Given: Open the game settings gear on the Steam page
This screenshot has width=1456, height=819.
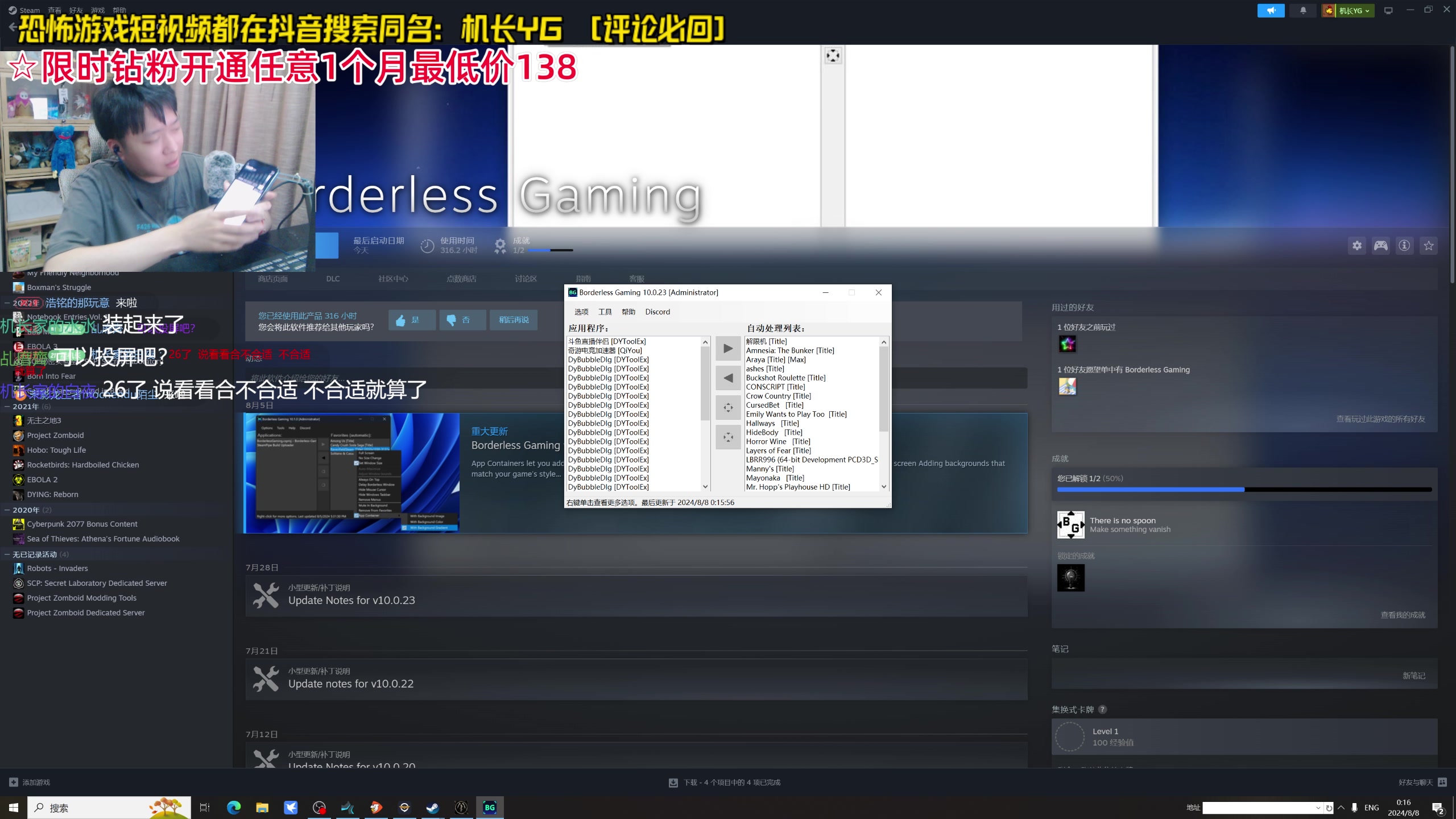Looking at the screenshot, I should point(1357,245).
